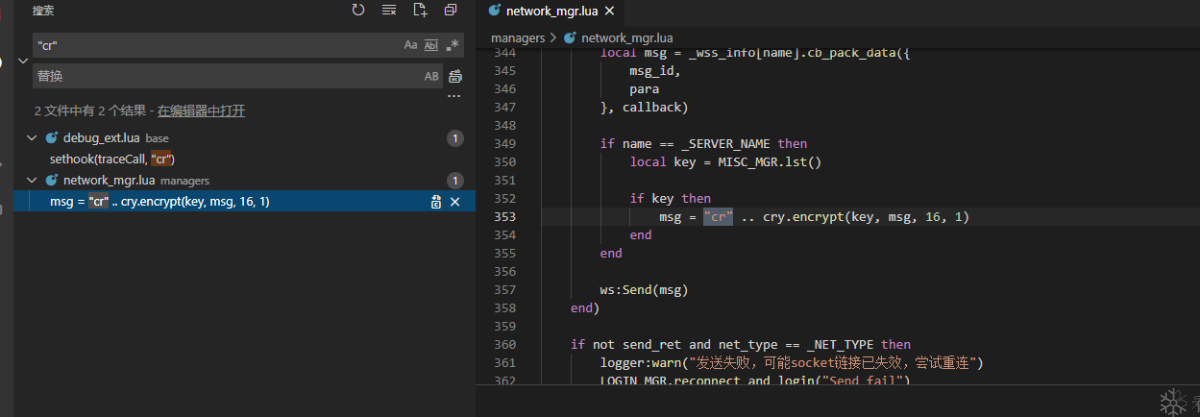Viewport: 1200px width, 417px height.
Task: Switch to network_mgr.lua editor tab
Action: (x=554, y=11)
